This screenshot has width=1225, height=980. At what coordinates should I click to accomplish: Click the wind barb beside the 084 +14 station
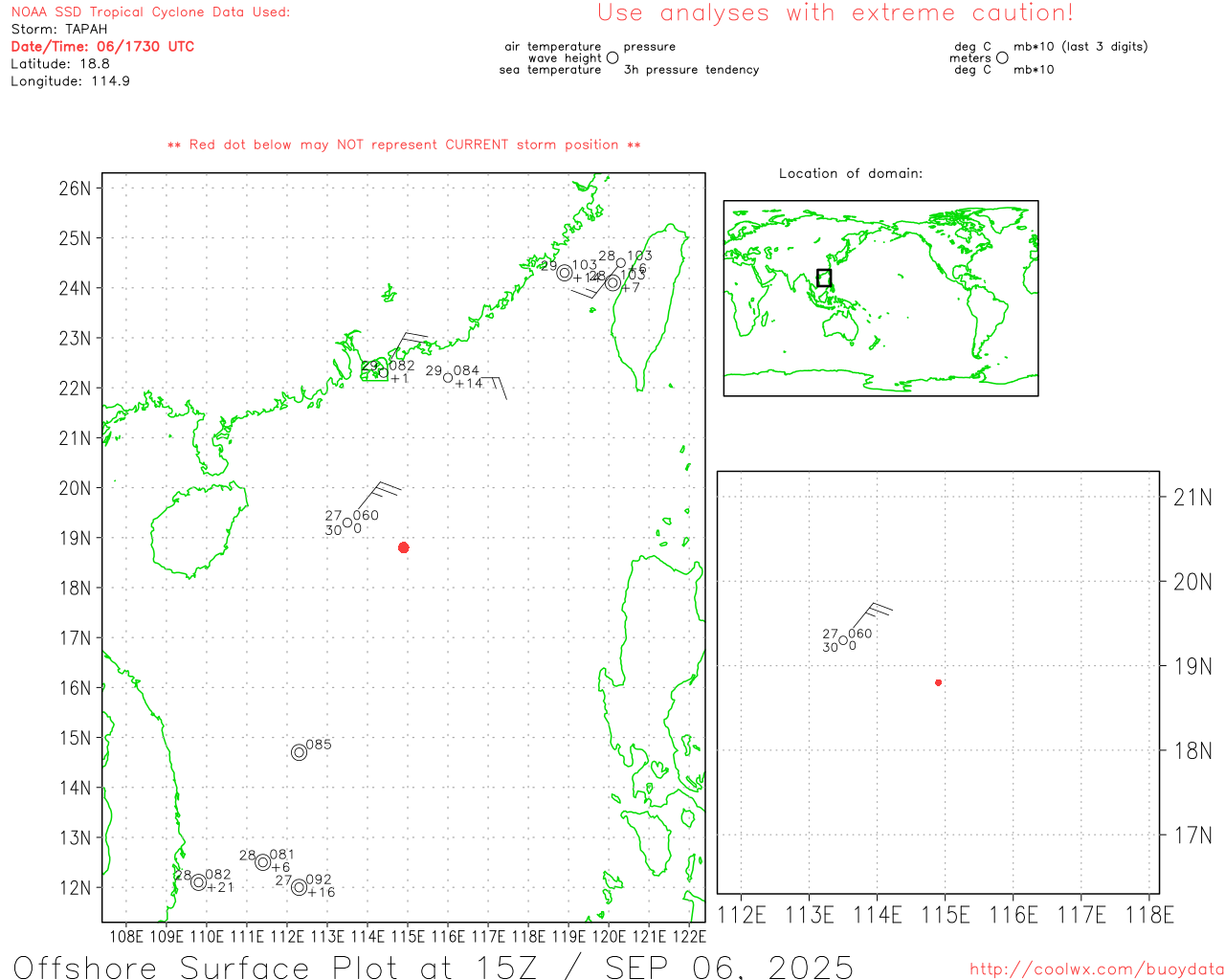point(492,387)
